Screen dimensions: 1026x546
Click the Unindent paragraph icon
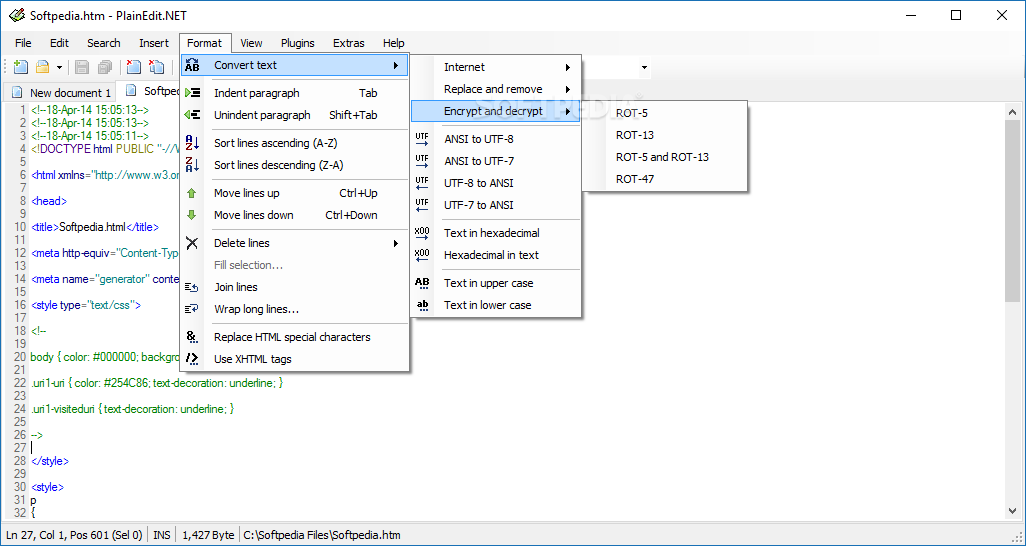pyautogui.click(x=192, y=115)
